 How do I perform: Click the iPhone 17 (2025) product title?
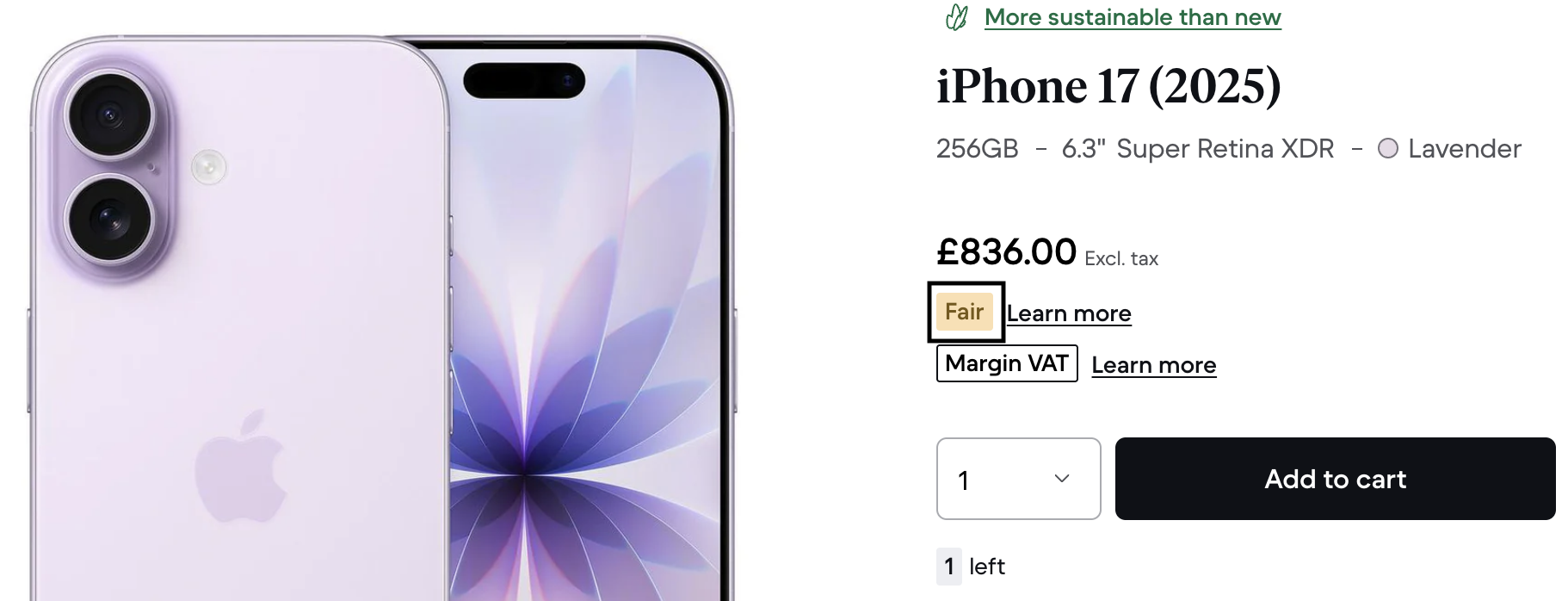coord(1108,87)
